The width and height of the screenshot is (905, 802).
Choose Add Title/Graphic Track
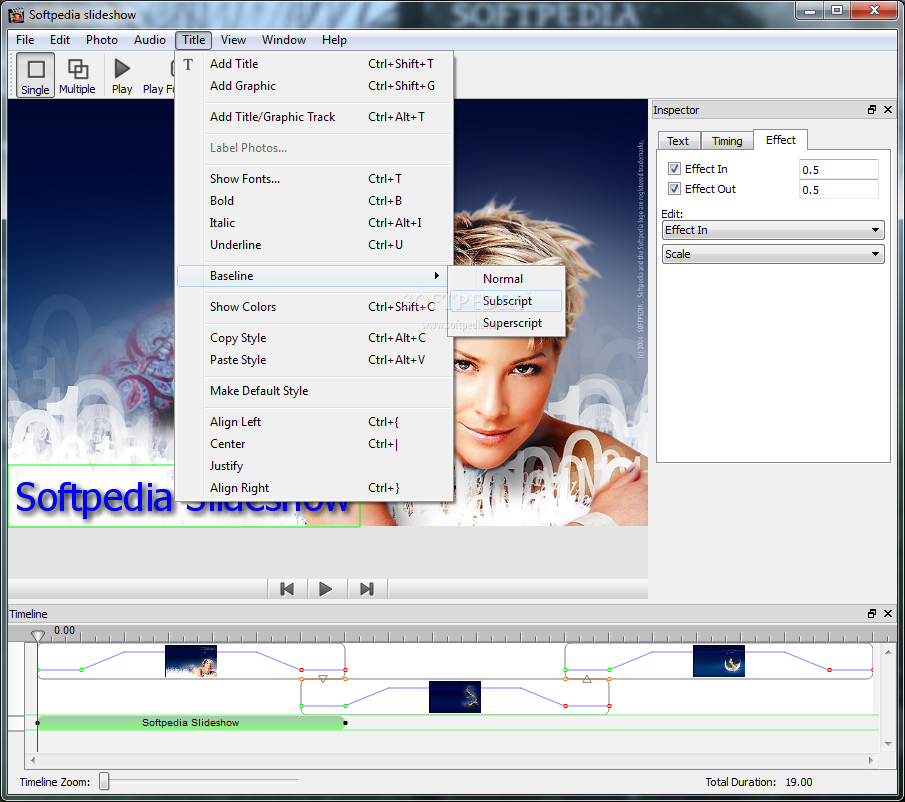click(315, 117)
